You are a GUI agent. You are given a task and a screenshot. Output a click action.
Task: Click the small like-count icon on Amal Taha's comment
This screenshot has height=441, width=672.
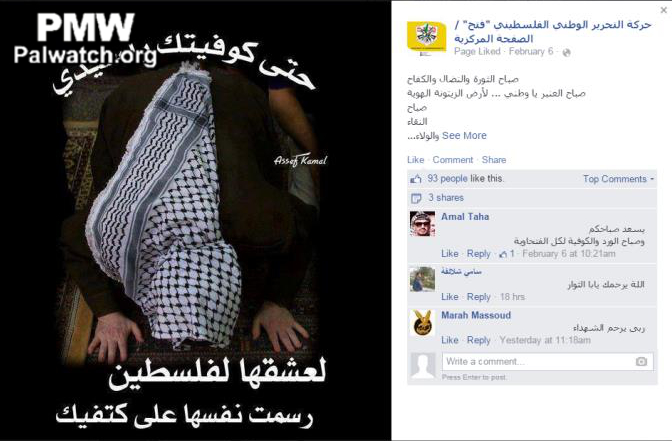[x=503, y=254]
